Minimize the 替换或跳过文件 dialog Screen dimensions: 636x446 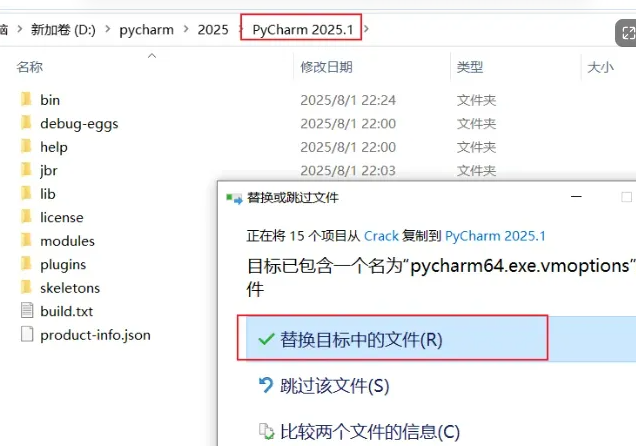pyautogui.click(x=576, y=197)
